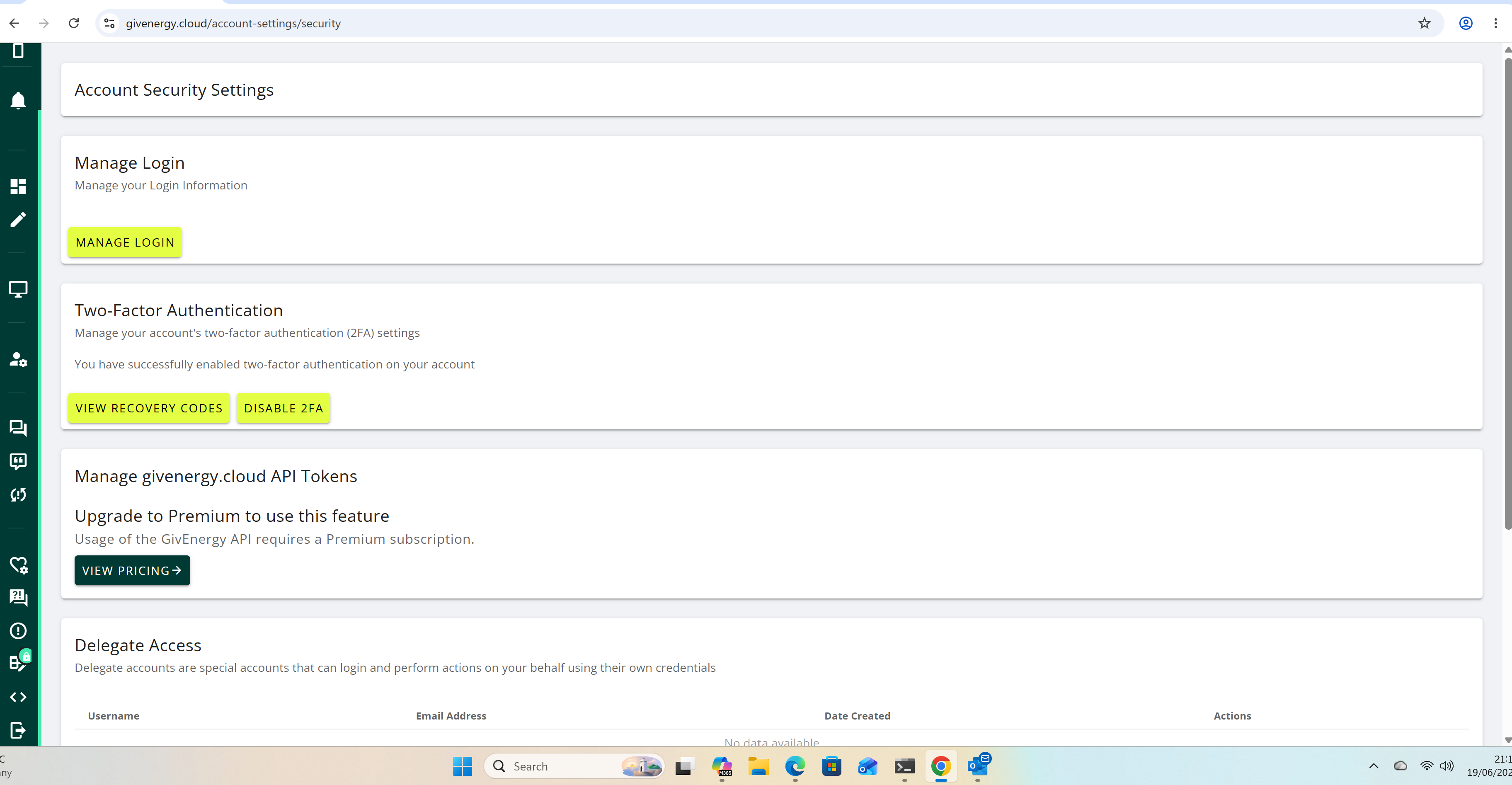Click the sync alert icon in sidebar
The height and width of the screenshot is (785, 1512).
(x=18, y=495)
